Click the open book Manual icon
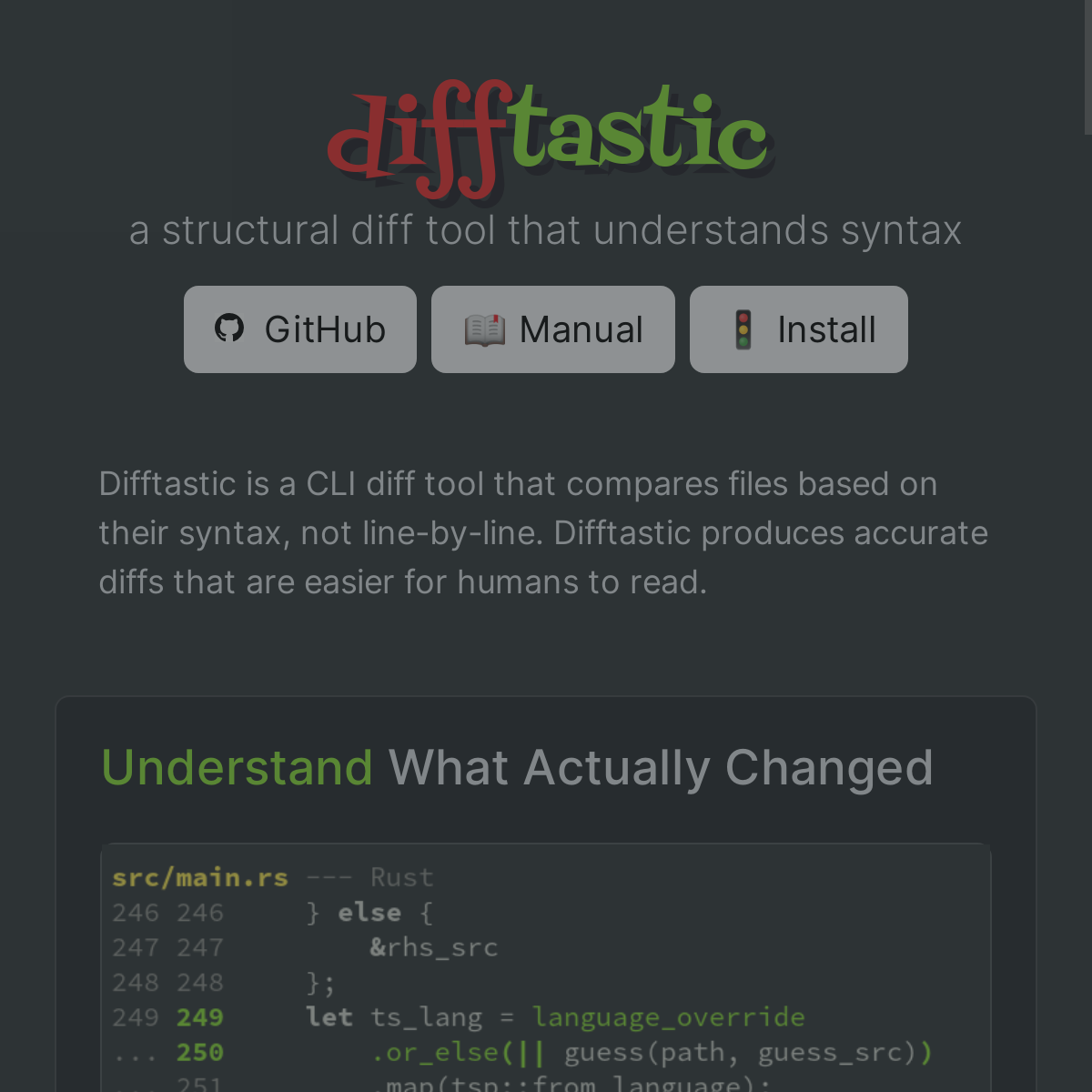 pyautogui.click(x=484, y=329)
